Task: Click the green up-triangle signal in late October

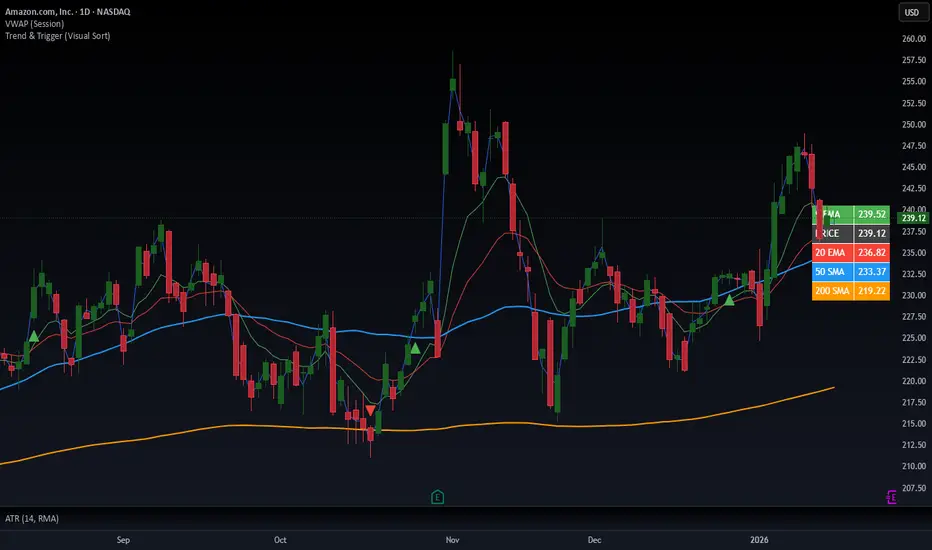Action: pyautogui.click(x=415, y=348)
